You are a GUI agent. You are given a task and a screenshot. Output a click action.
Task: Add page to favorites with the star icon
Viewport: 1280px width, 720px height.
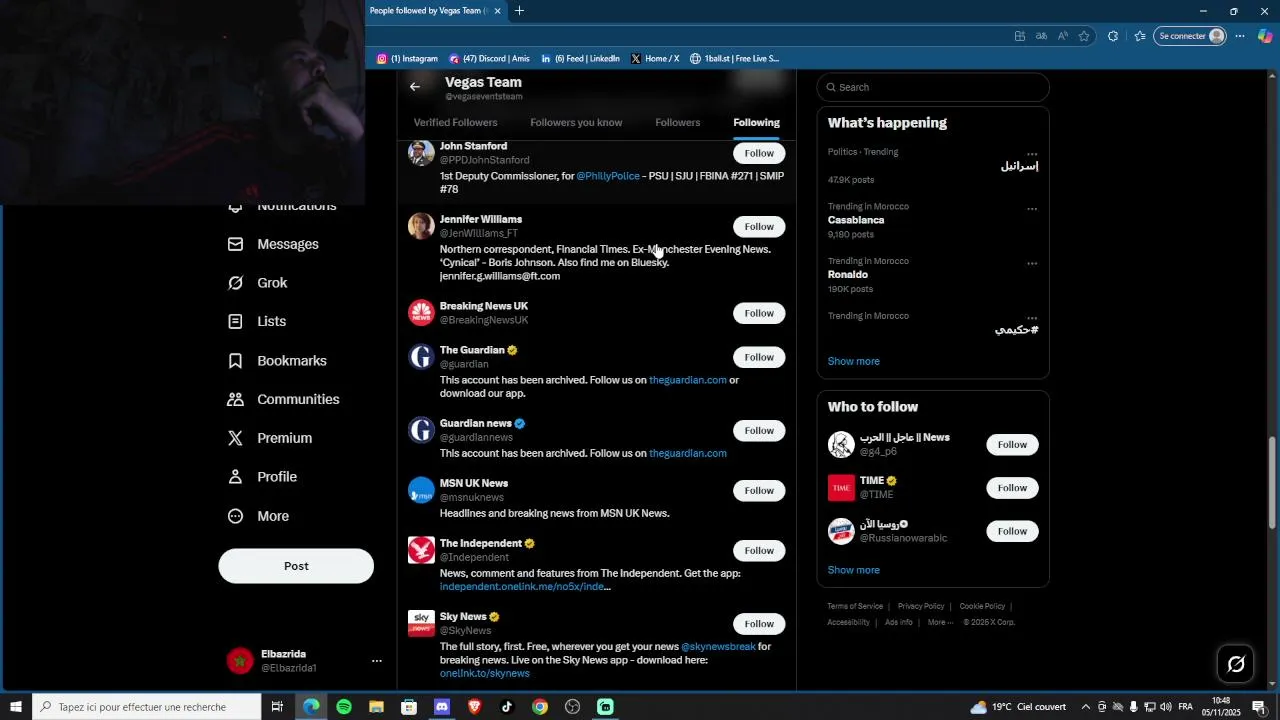click(1084, 36)
